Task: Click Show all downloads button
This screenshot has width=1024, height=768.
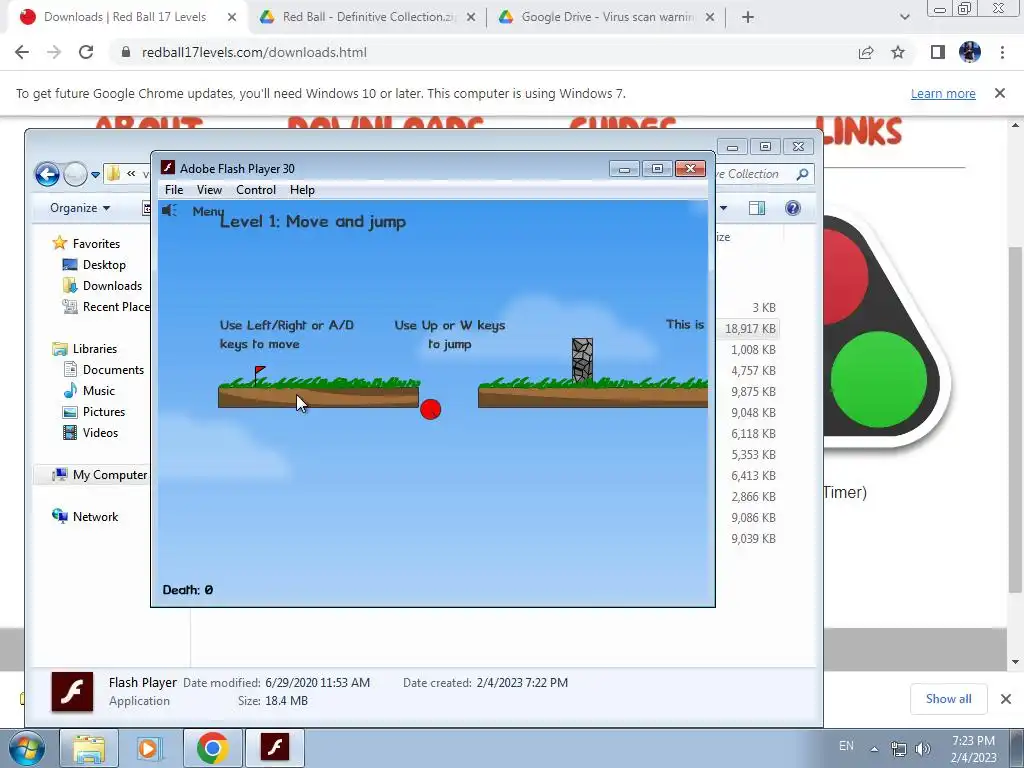Action: 948,699
